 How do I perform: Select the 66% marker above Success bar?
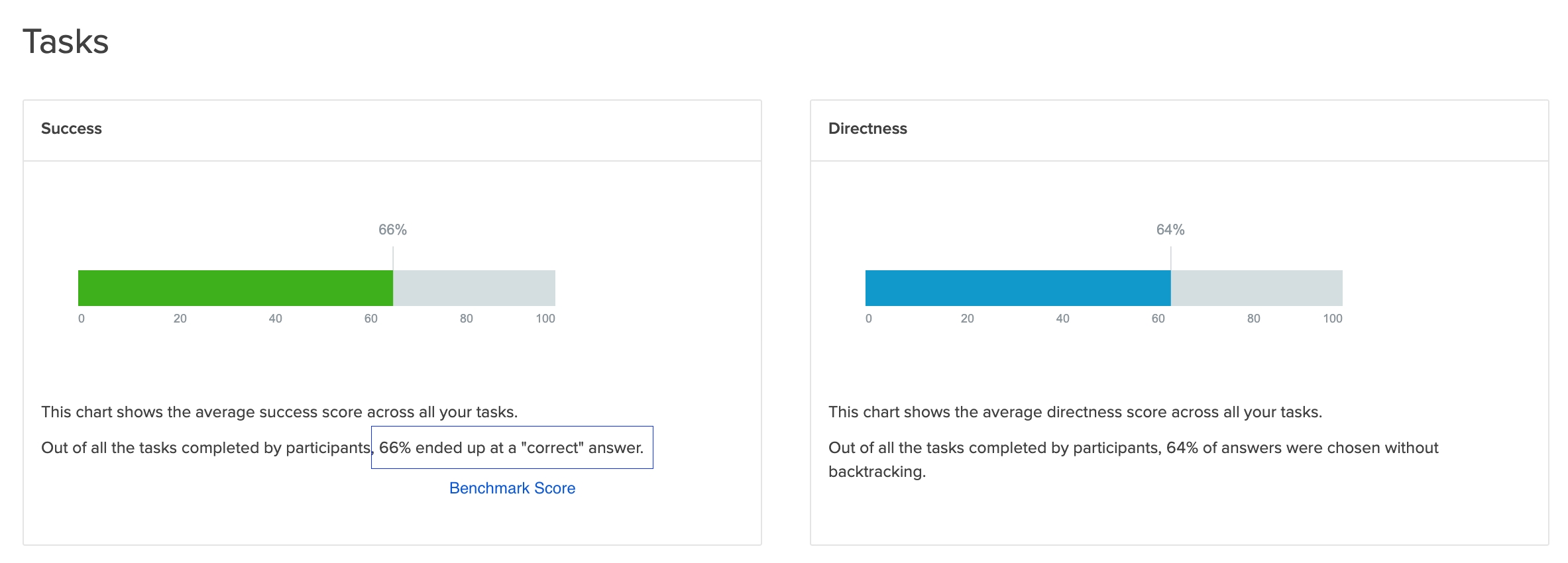click(x=393, y=230)
